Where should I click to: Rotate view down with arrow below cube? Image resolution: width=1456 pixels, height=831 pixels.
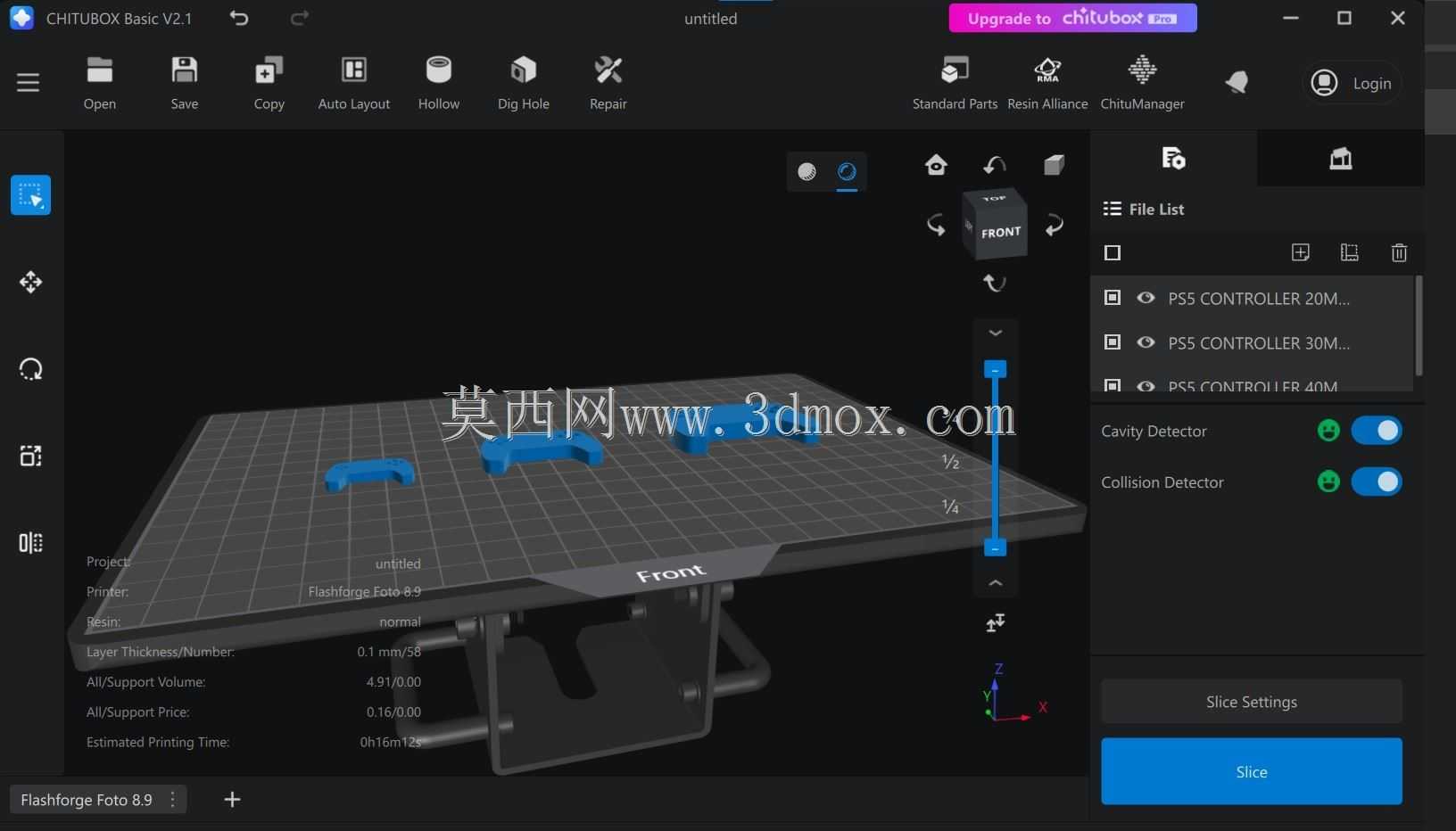pos(994,283)
